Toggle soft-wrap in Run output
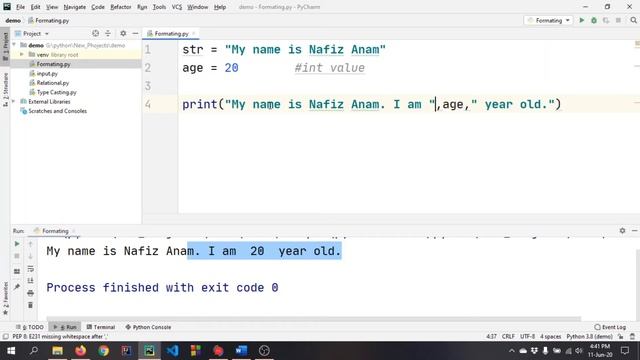 [x=30, y=269]
